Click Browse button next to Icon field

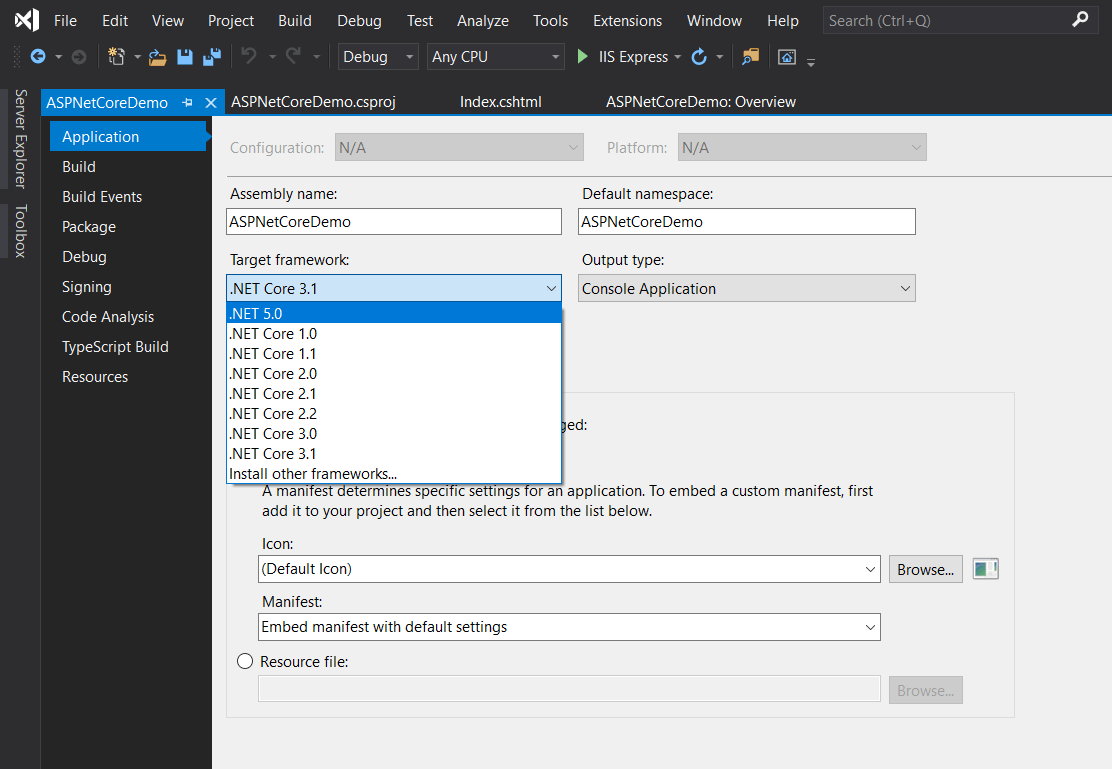click(925, 569)
